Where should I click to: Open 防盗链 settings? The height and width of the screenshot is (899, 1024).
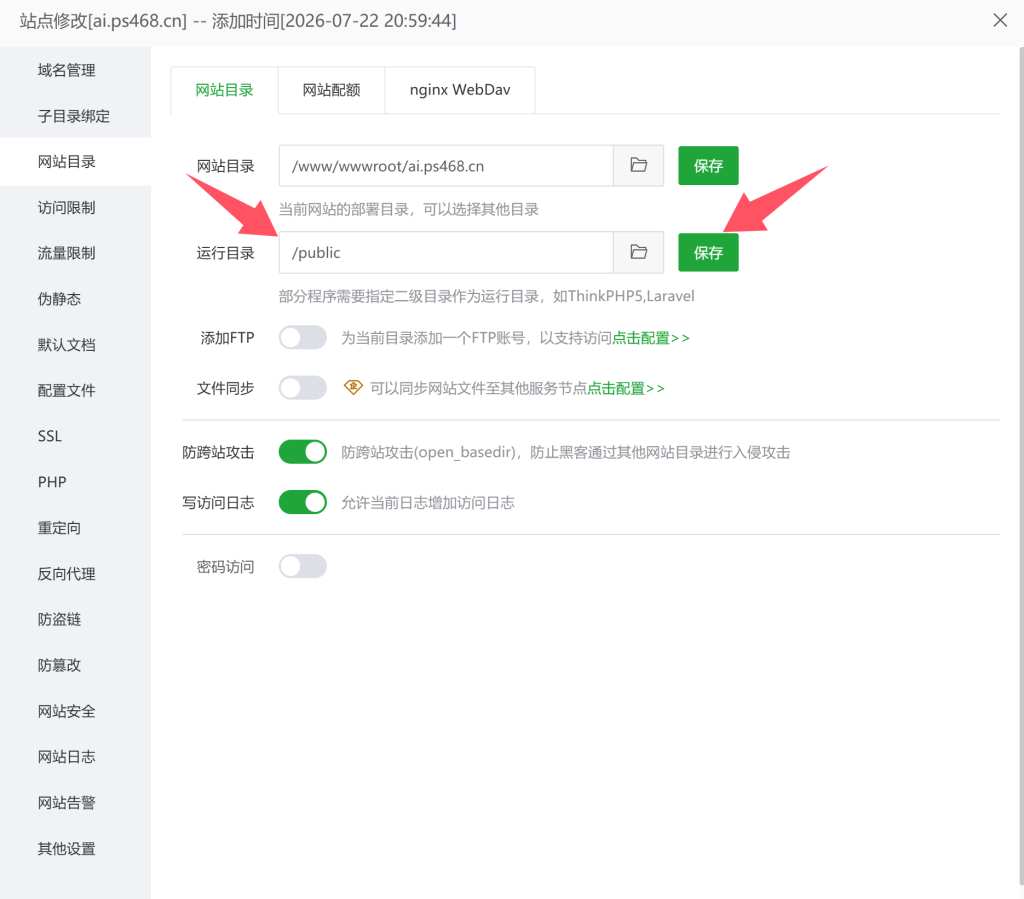pos(75,620)
